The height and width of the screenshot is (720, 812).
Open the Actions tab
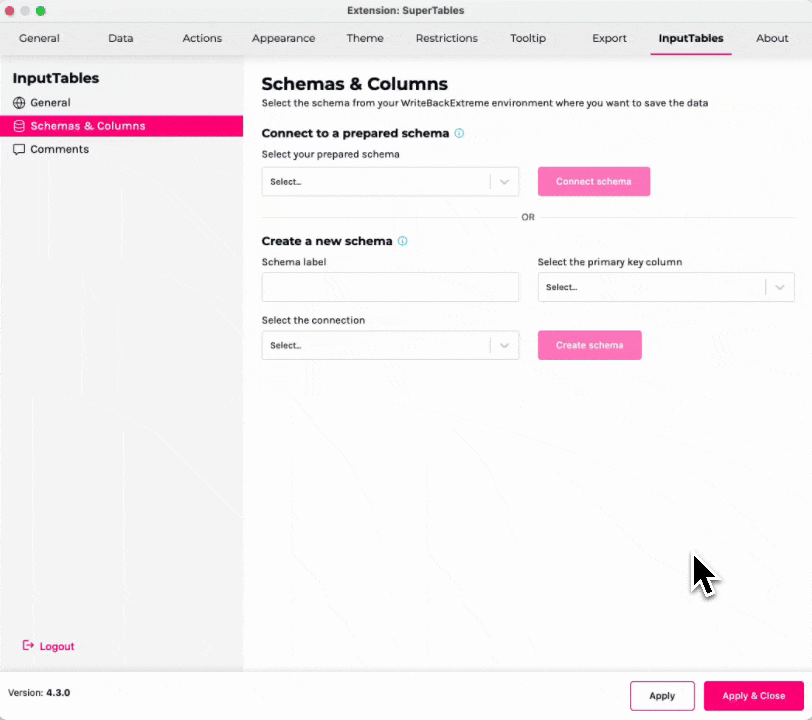coord(202,38)
